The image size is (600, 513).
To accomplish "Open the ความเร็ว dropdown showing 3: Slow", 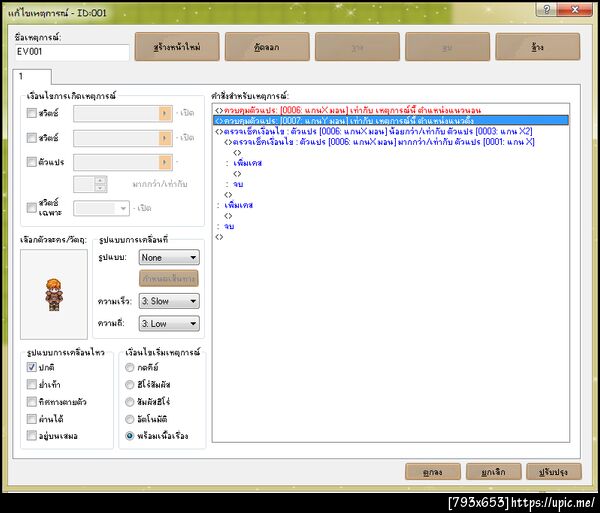I will [169, 301].
